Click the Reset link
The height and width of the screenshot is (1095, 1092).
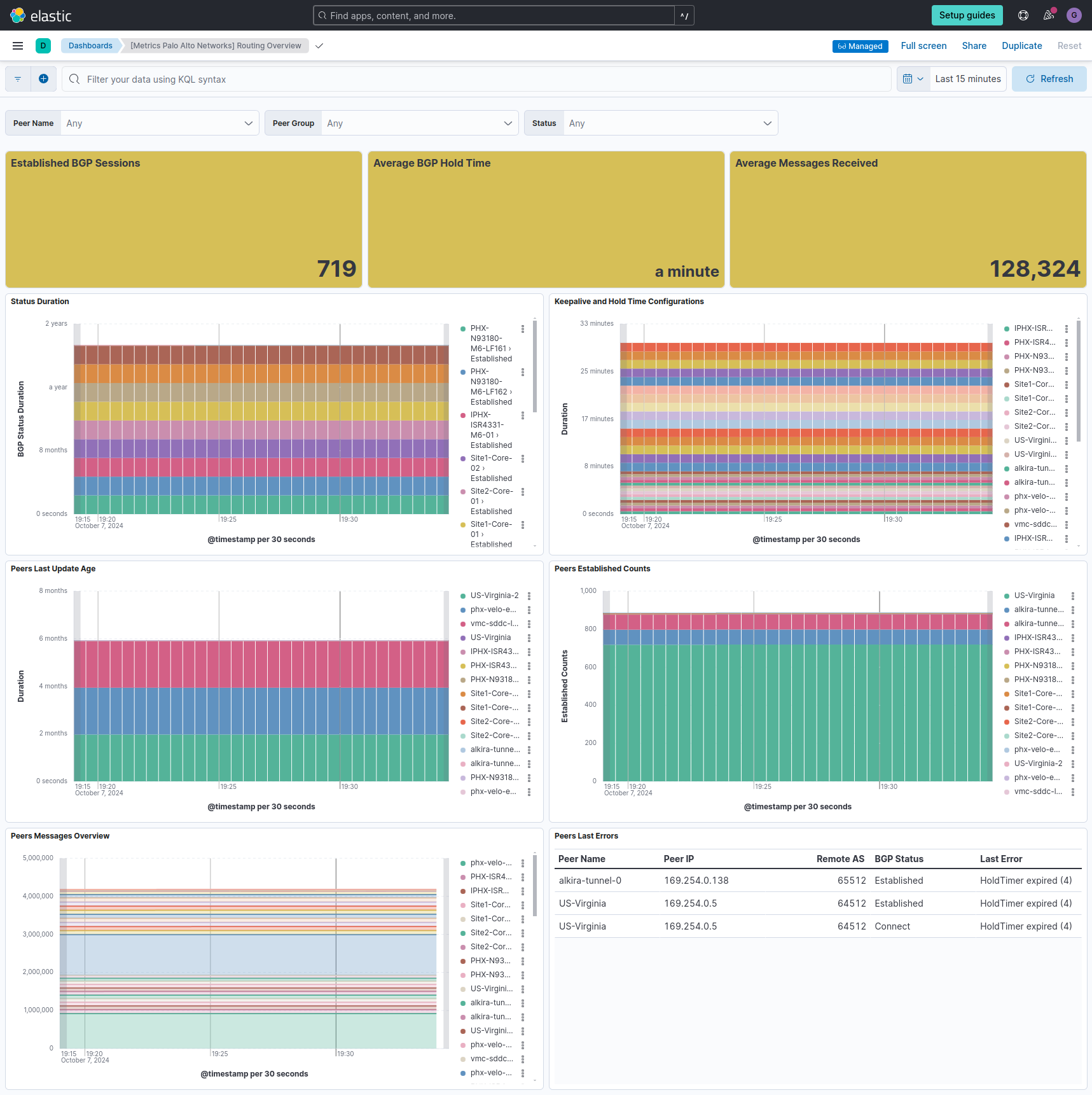coord(1070,46)
